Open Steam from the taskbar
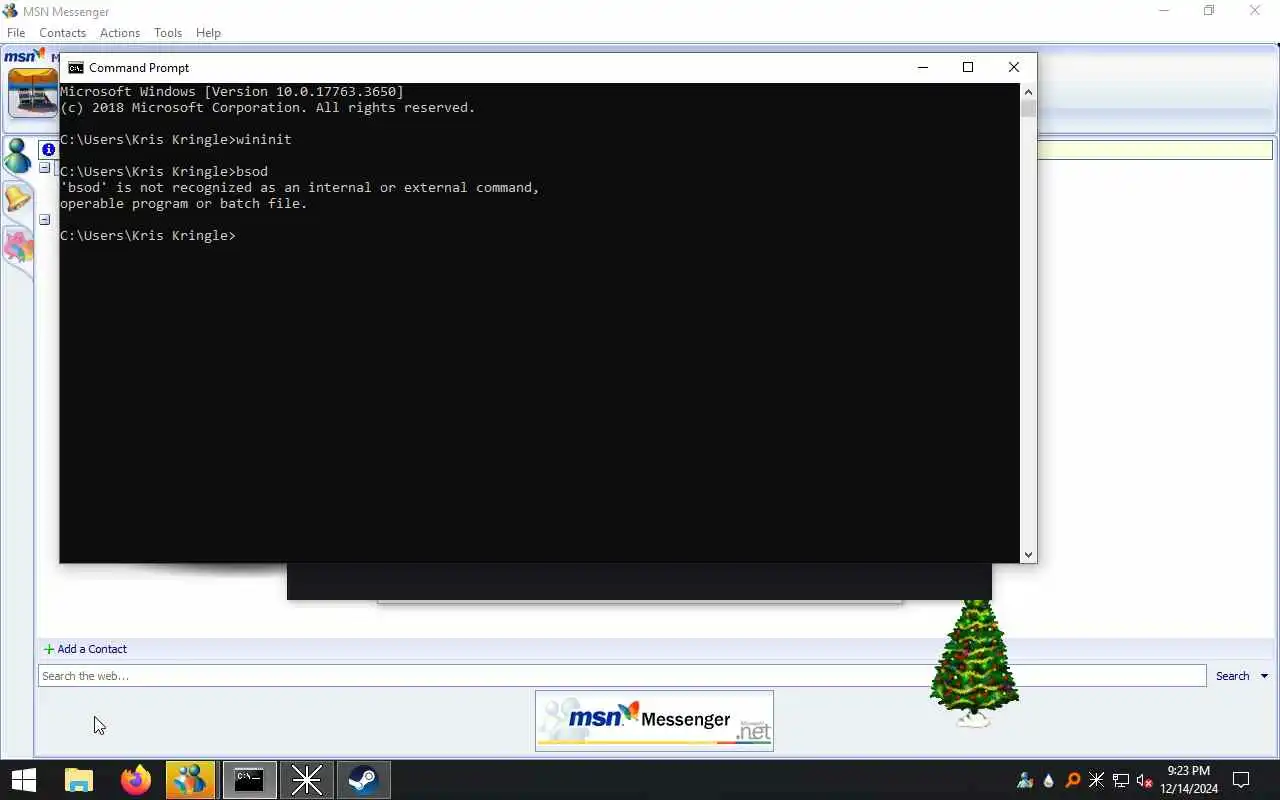Image resolution: width=1280 pixels, height=800 pixels. [363, 780]
